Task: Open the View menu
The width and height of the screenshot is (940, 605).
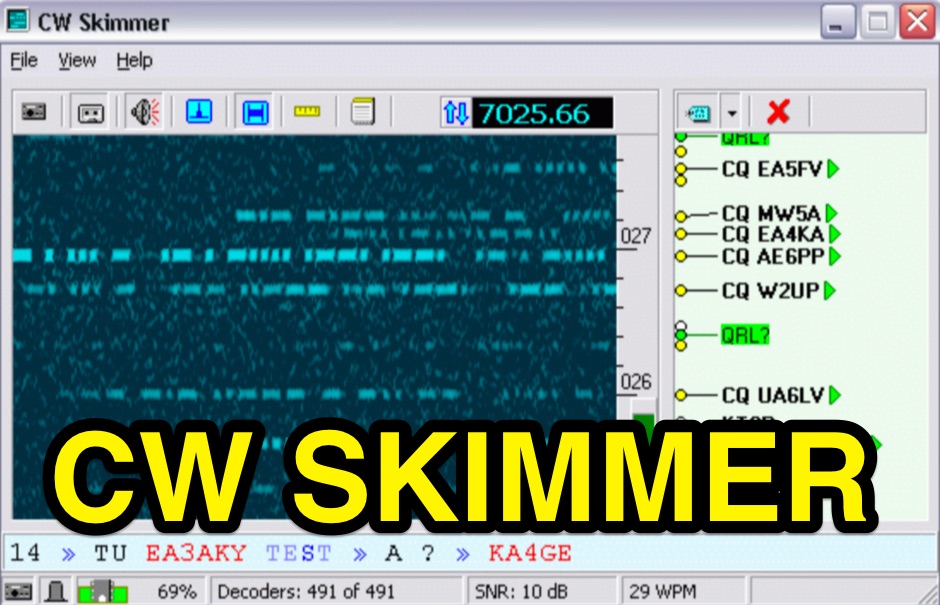Action: [77, 61]
